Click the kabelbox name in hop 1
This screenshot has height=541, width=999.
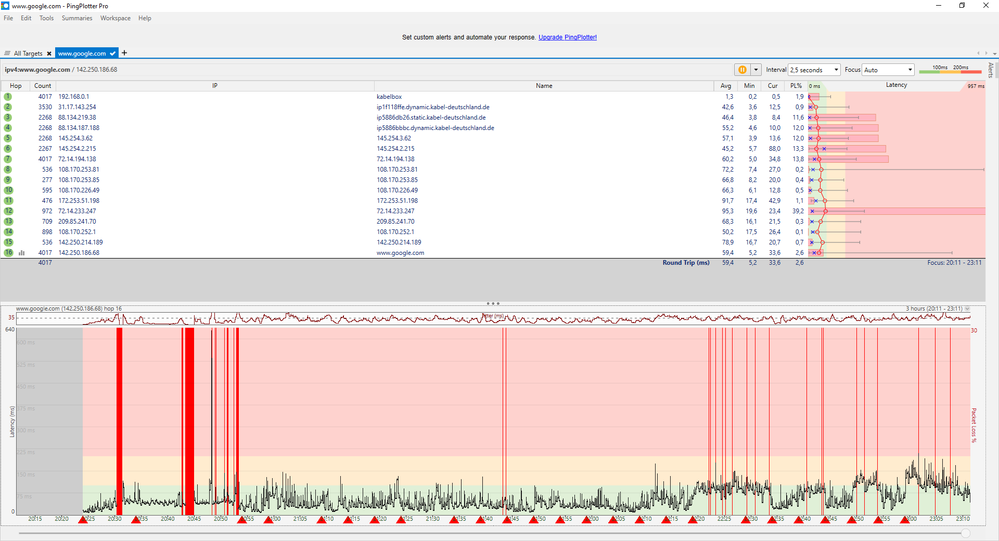(389, 97)
